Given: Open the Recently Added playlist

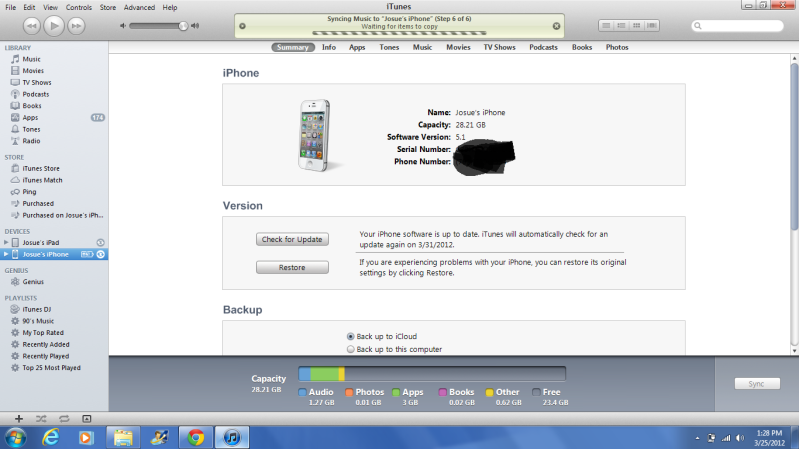Looking at the screenshot, I should (46, 345).
